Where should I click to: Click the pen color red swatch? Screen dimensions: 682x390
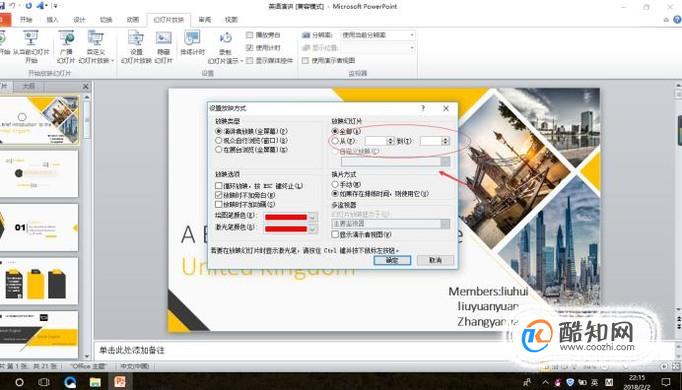pyautogui.click(x=286, y=217)
